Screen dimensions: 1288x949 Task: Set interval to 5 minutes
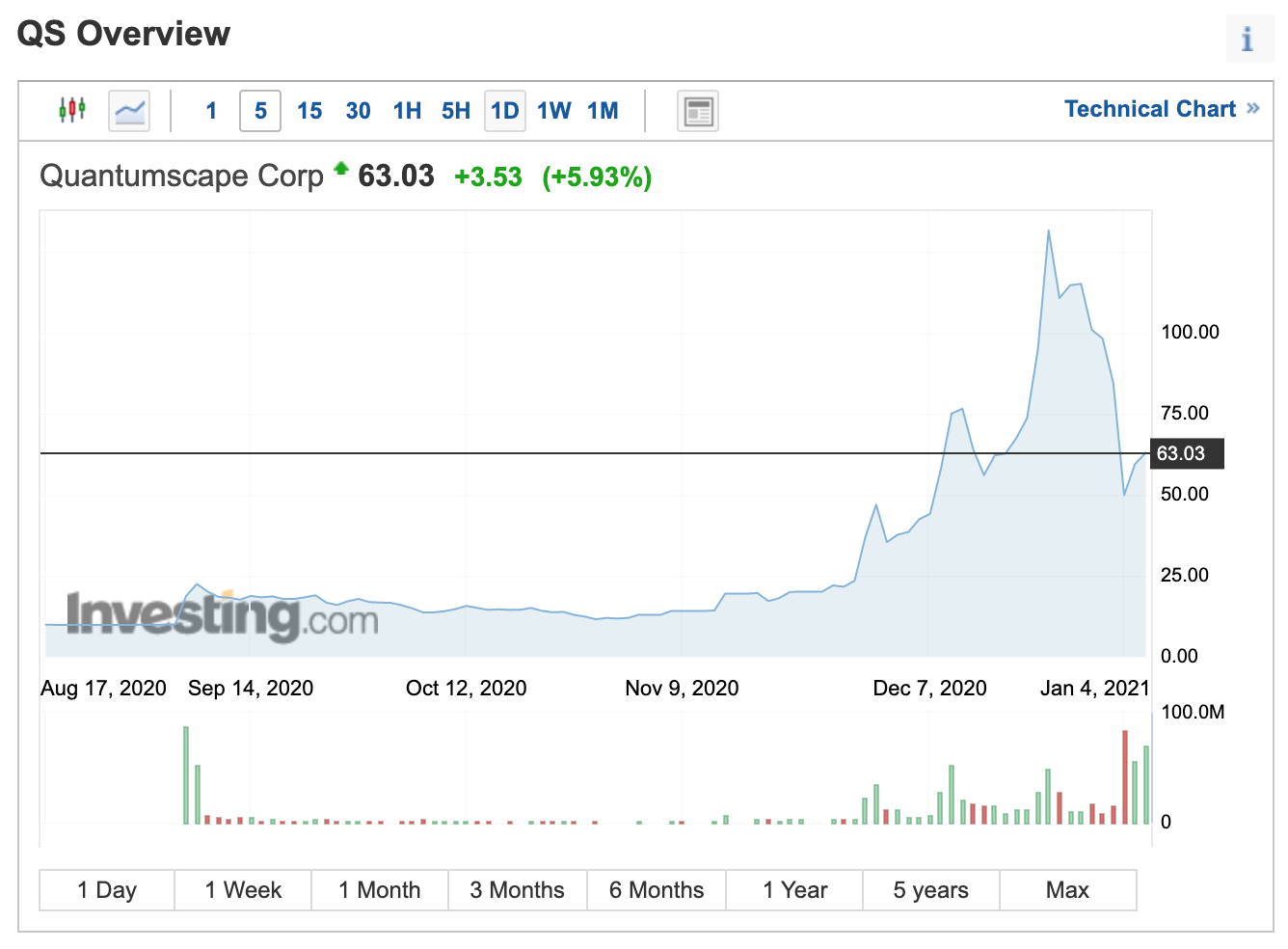coord(260,111)
